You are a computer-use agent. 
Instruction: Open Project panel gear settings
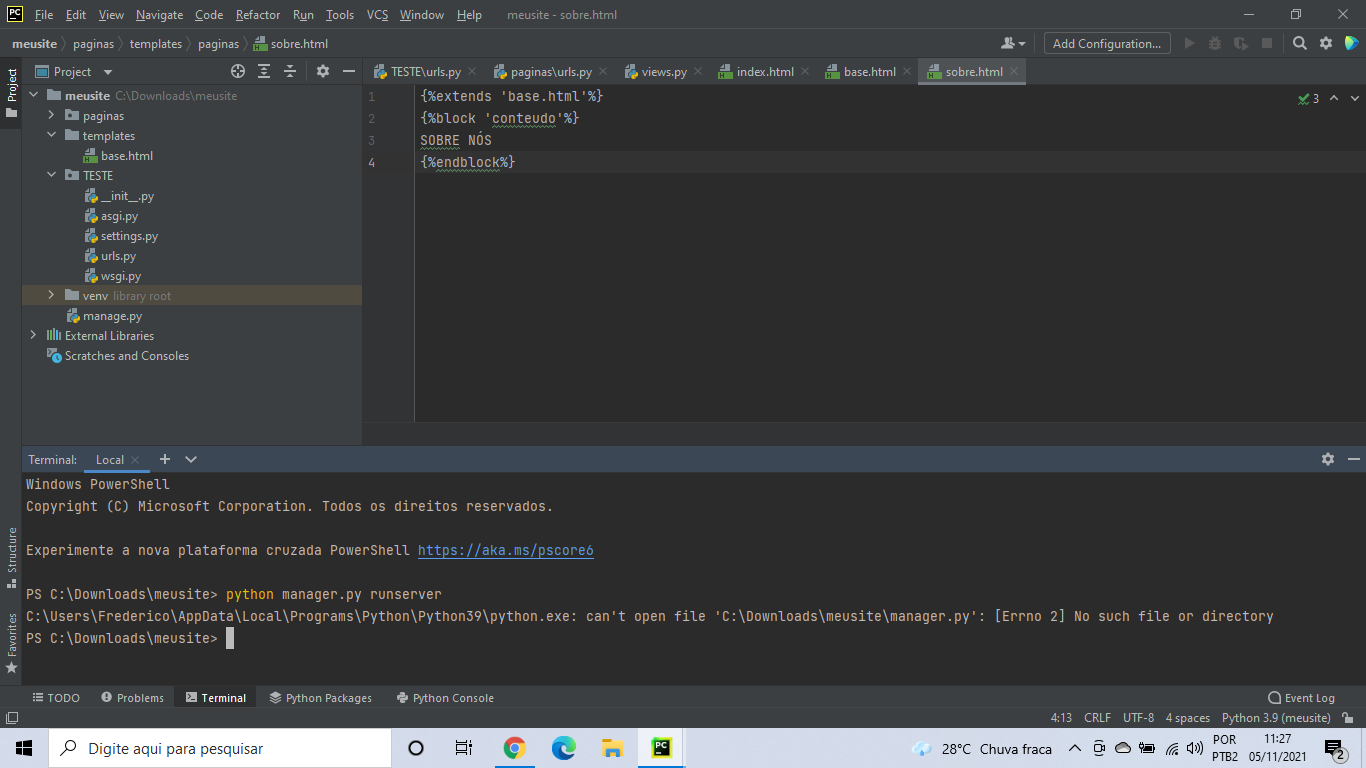(x=322, y=71)
